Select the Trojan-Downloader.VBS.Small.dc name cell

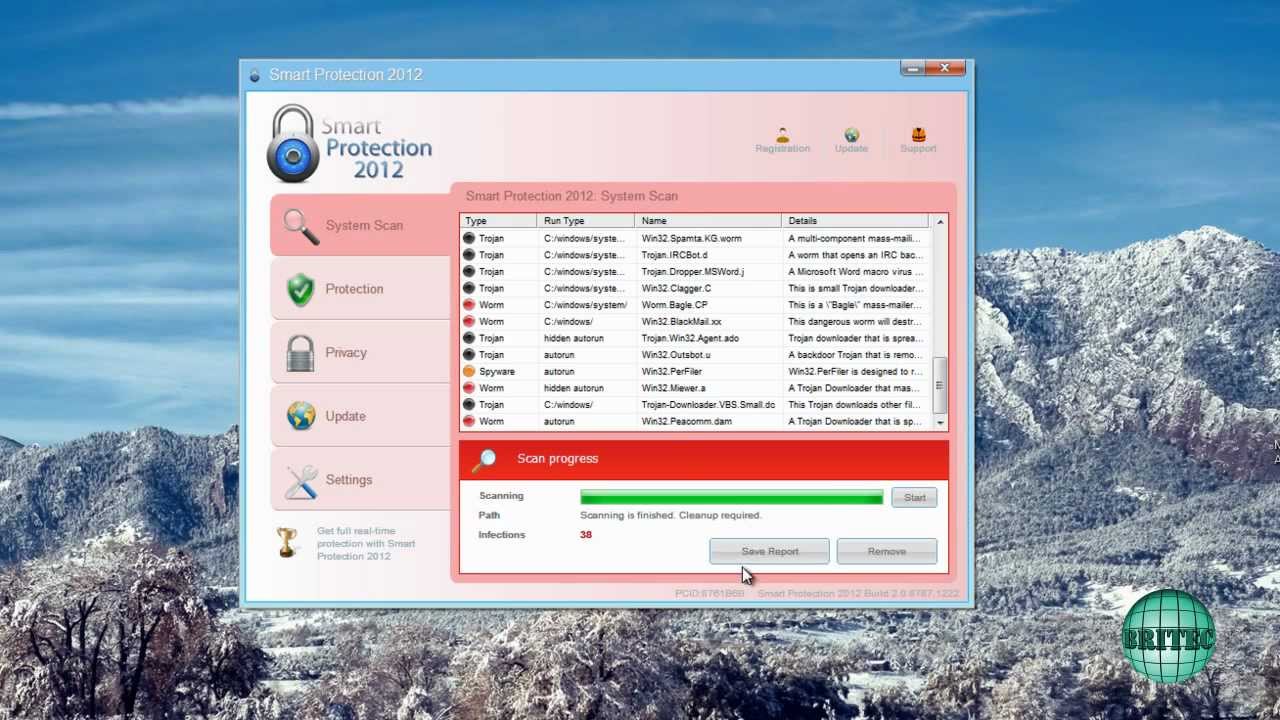(x=708, y=405)
